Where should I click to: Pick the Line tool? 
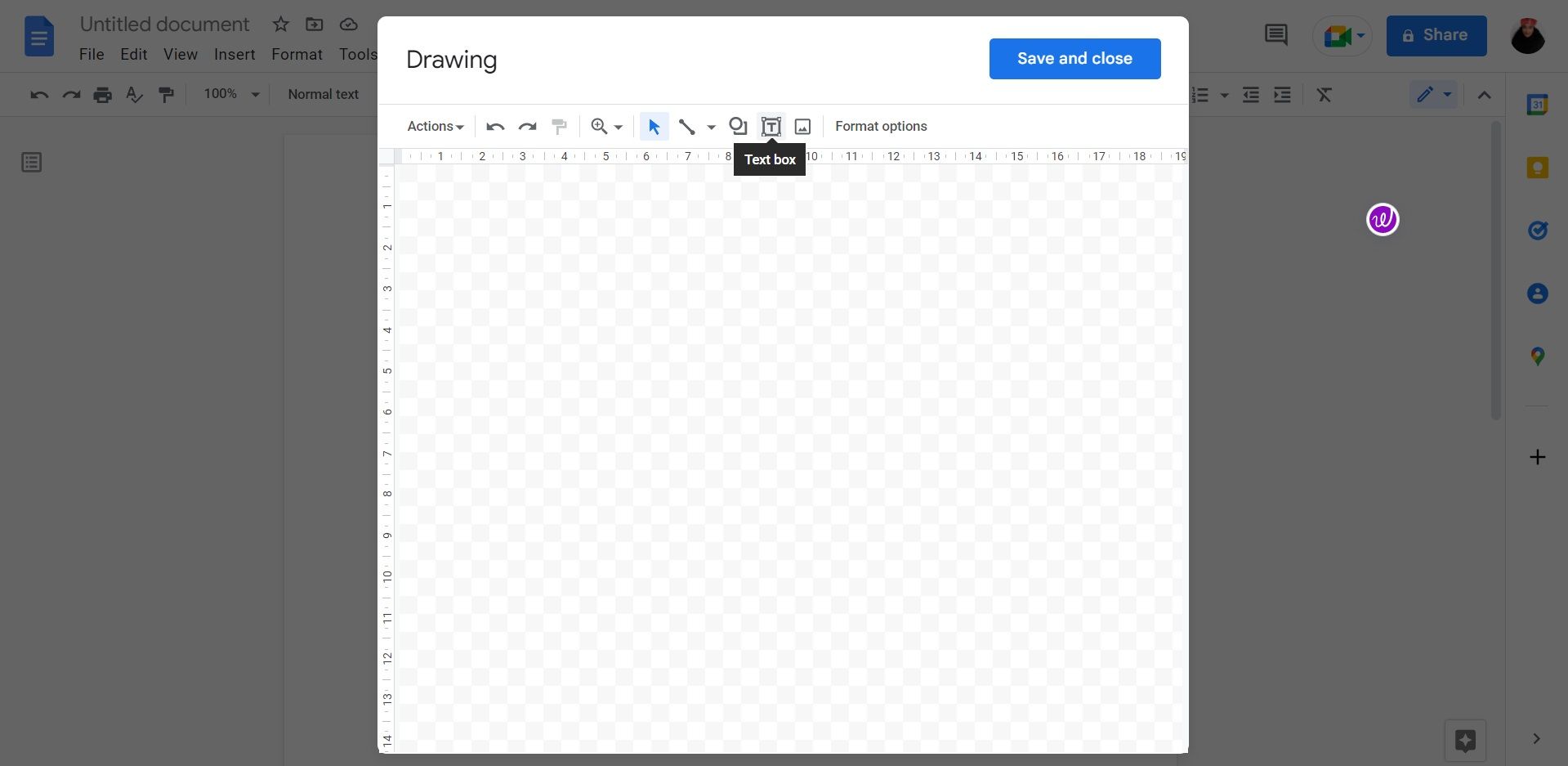pyautogui.click(x=686, y=127)
